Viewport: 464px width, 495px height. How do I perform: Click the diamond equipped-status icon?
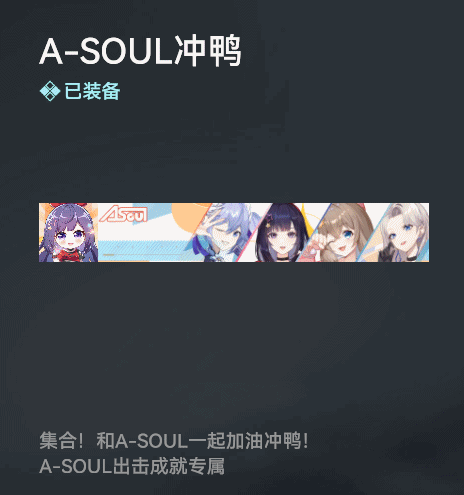[50, 91]
